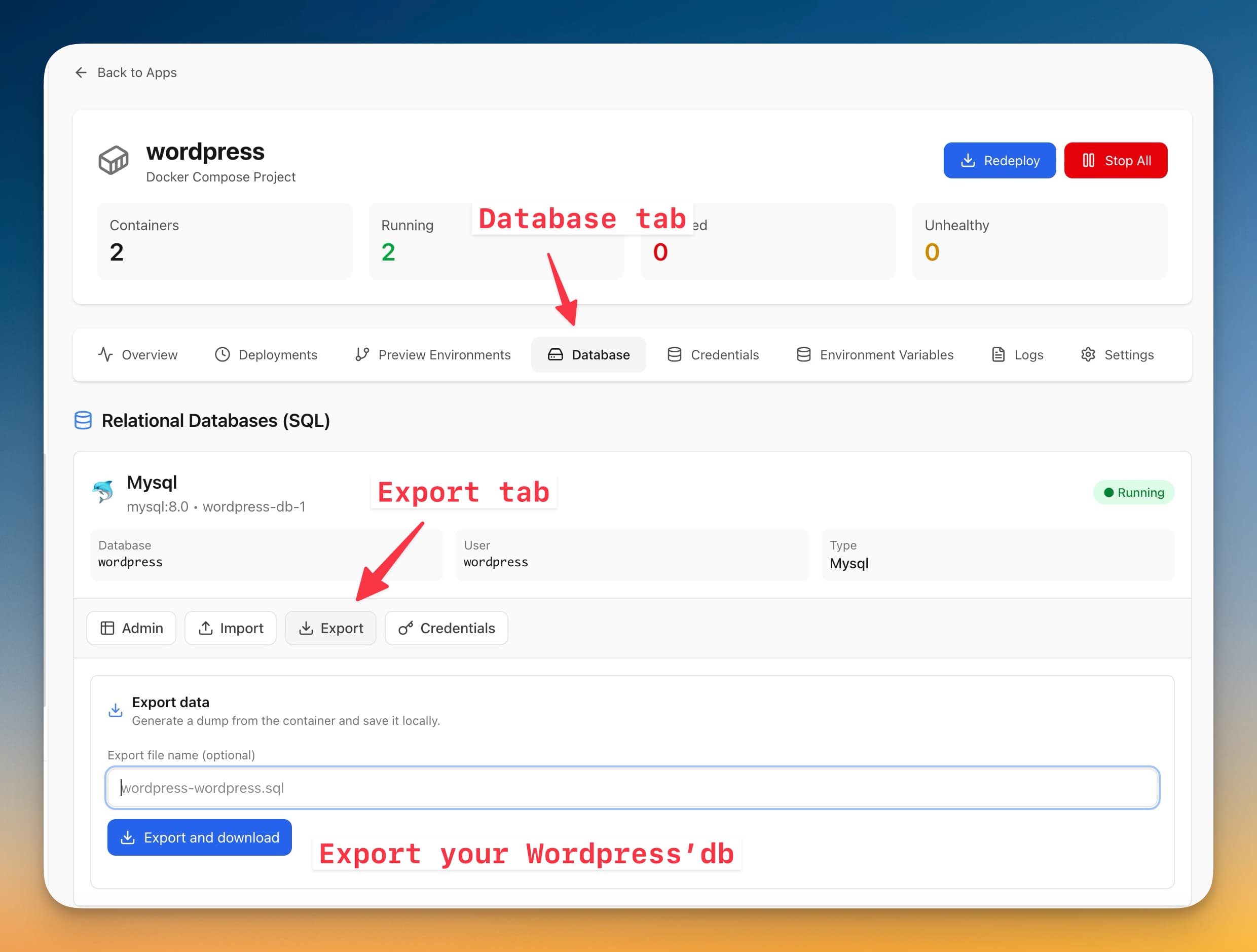Click the Stop All pause icon

1089,160
